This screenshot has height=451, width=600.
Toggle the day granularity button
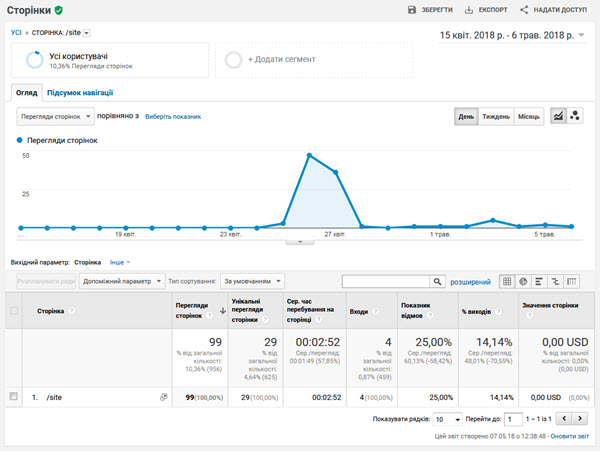click(x=466, y=116)
